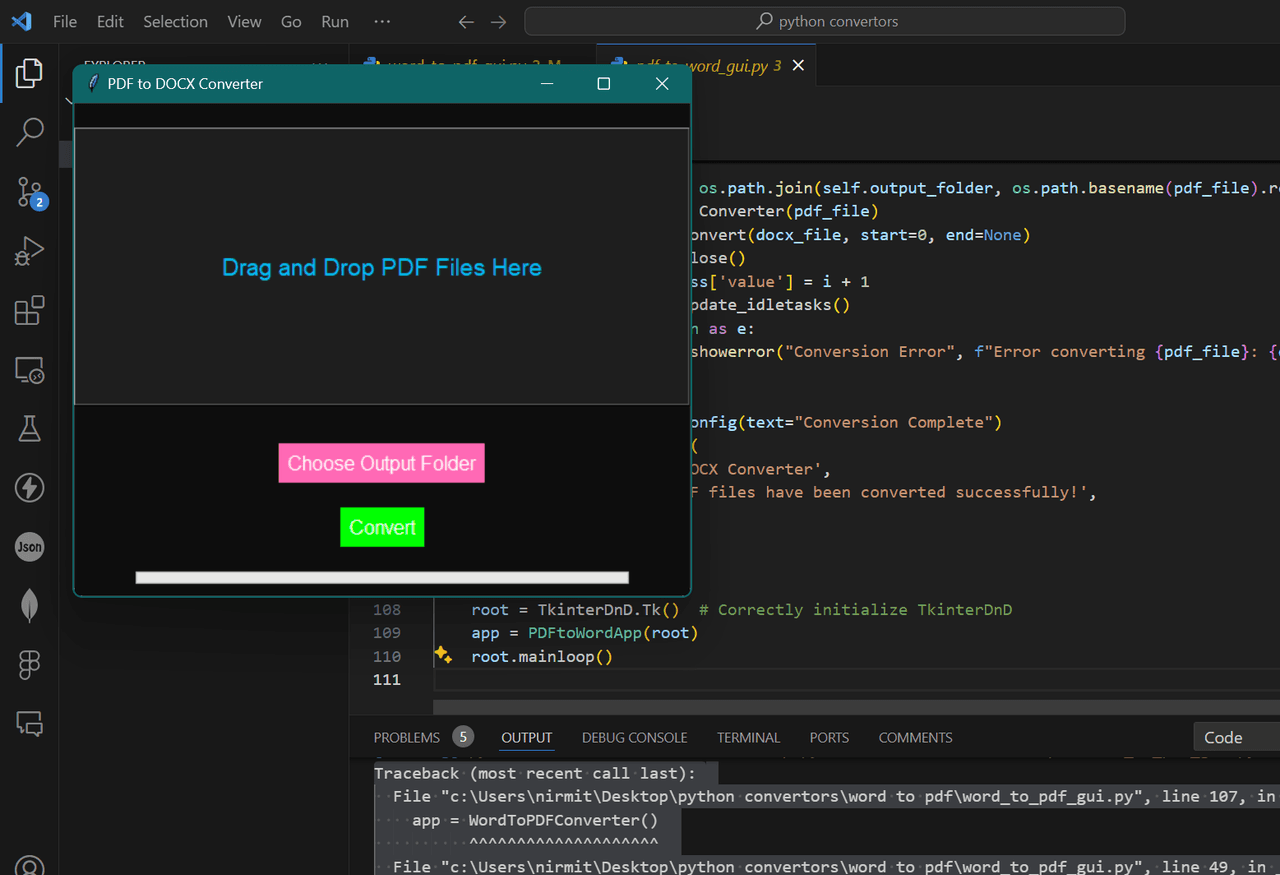Viewport: 1280px width, 875px height.
Task: Open Source Control with 2 pending changes
Action: click(29, 192)
